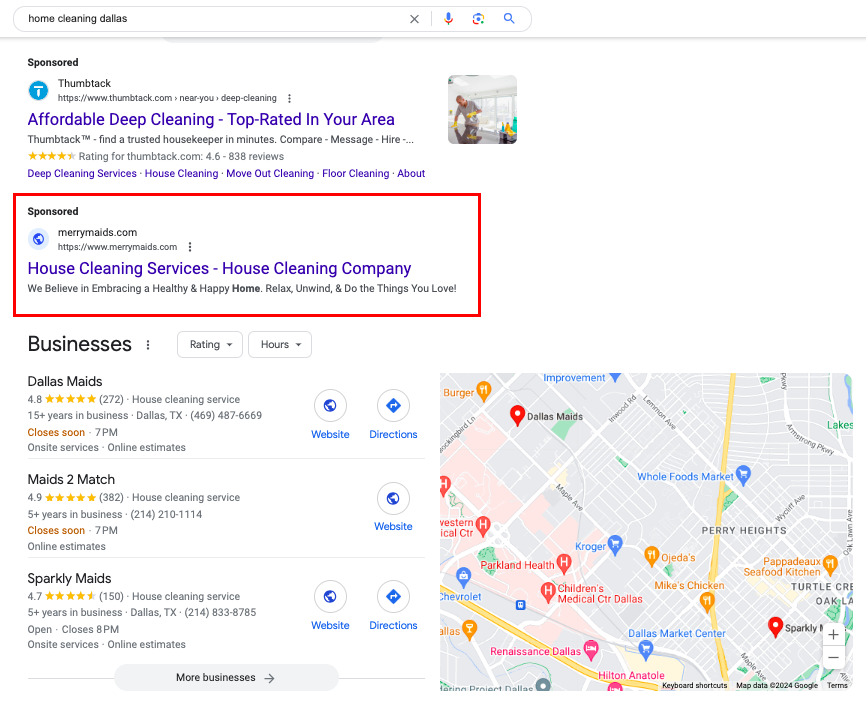Open the Website icon for Dallas Maids
This screenshot has height=704, width=866.
coord(330,407)
